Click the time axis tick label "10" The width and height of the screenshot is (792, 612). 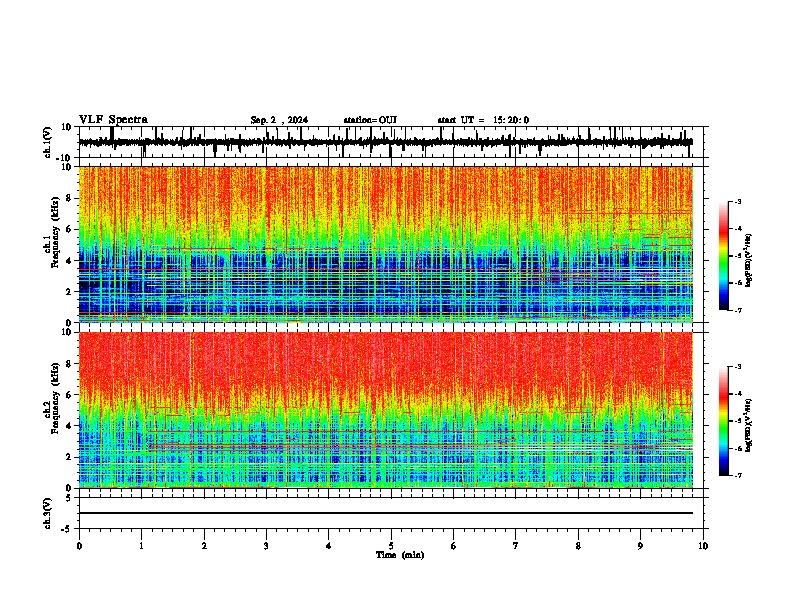(x=703, y=546)
